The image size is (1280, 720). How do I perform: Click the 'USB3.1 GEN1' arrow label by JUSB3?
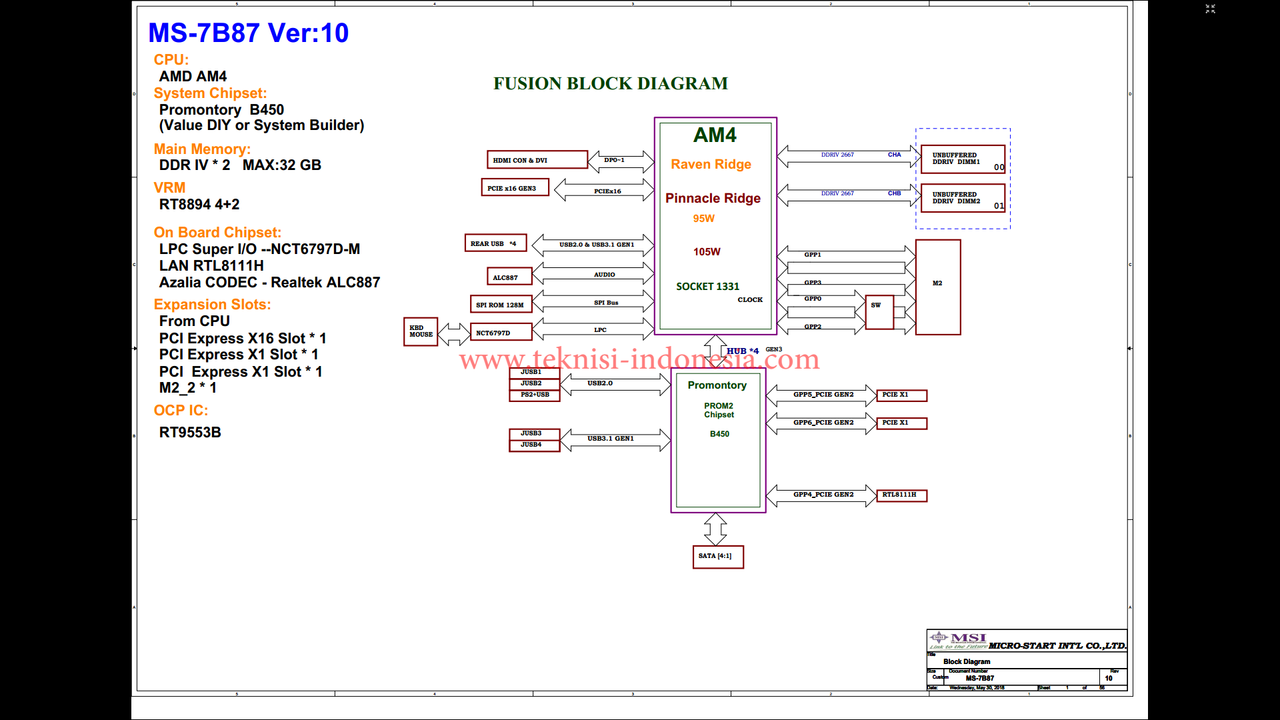click(612, 438)
